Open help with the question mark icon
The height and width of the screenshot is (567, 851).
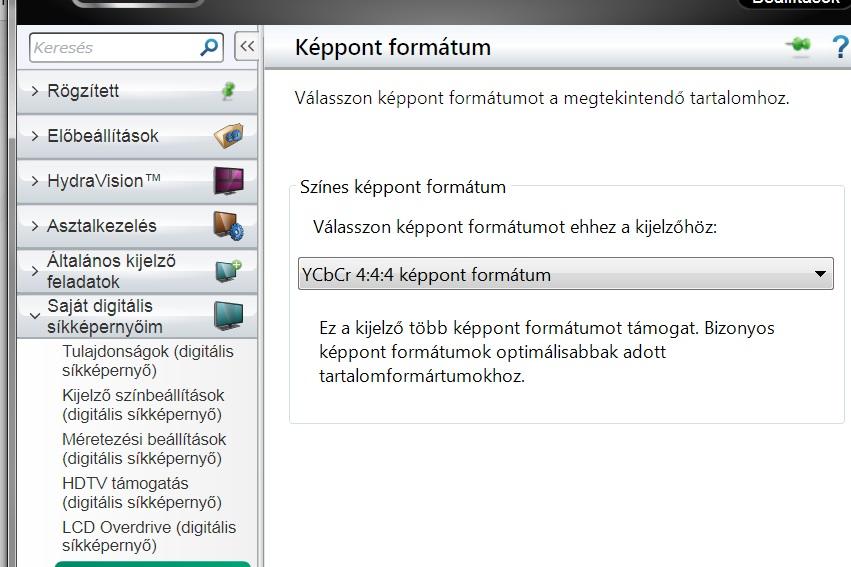(840, 47)
